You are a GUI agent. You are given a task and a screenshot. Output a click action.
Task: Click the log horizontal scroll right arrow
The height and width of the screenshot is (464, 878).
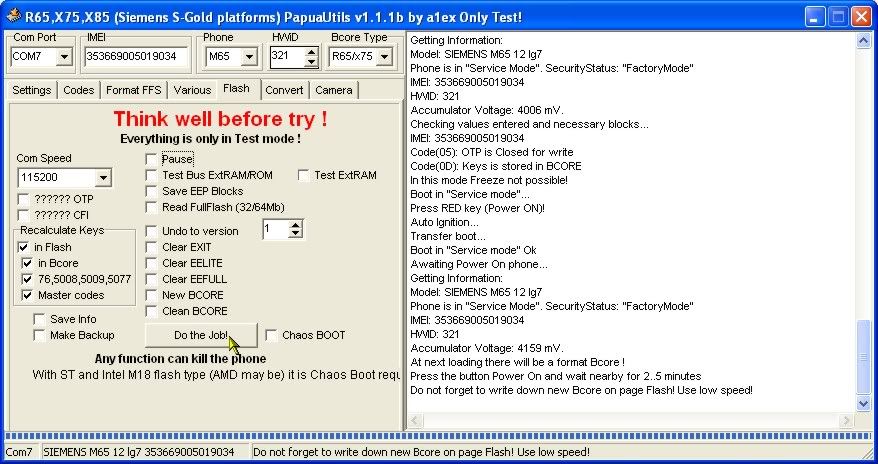(x=846, y=420)
